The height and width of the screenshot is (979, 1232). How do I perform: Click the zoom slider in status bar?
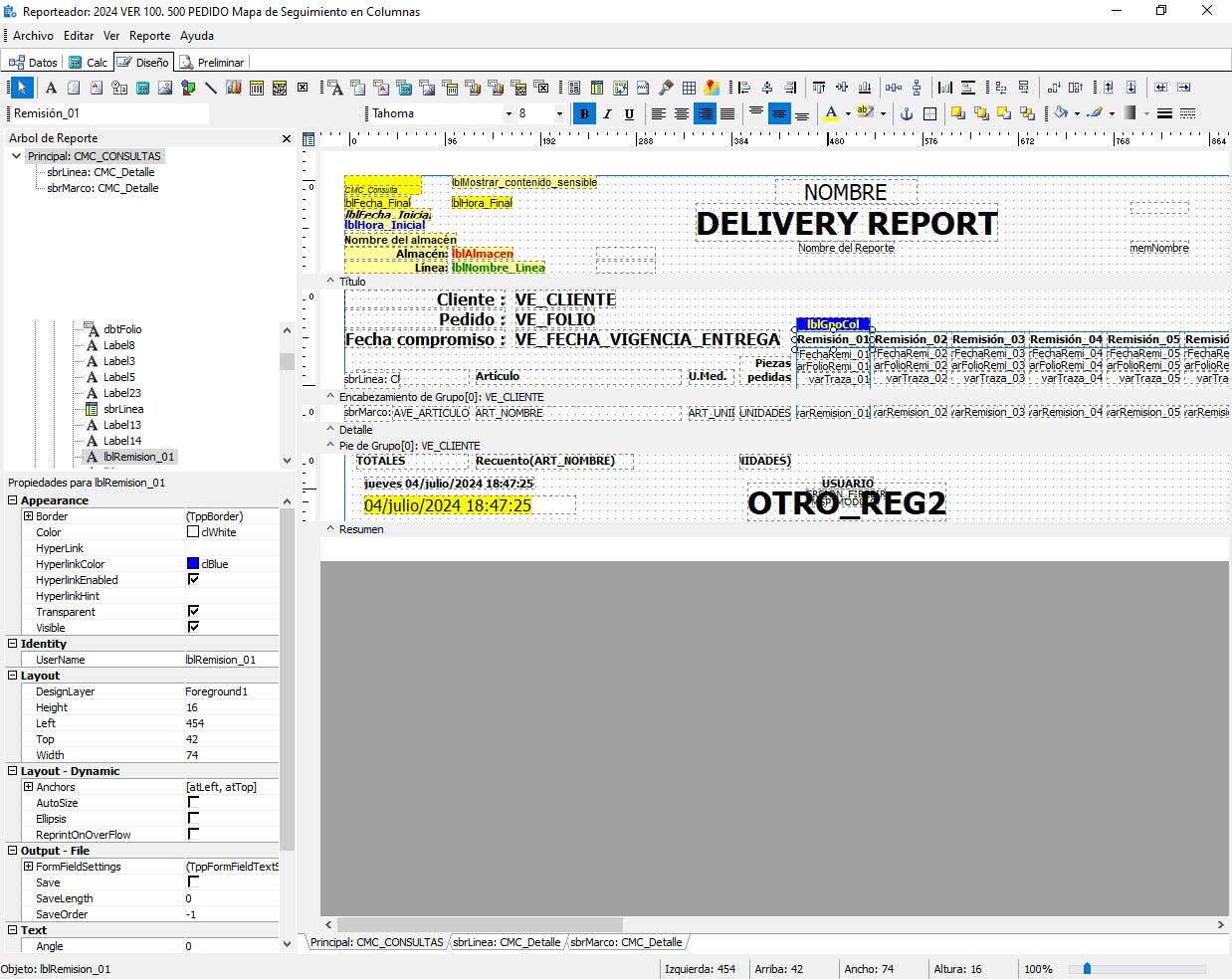pos(1087,968)
